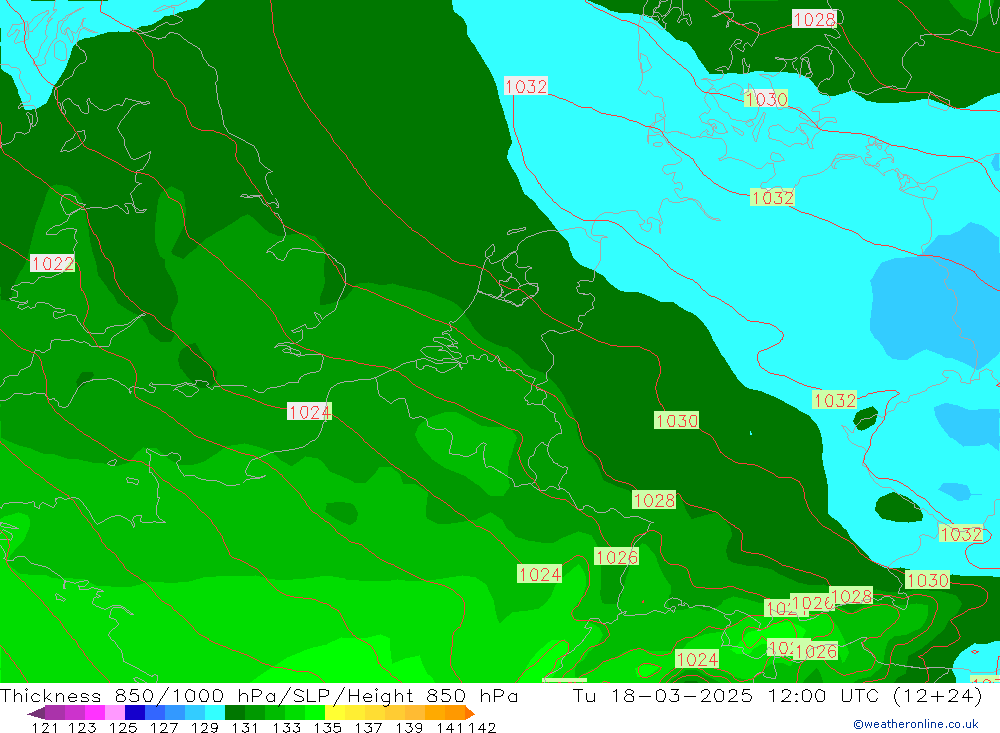Image resolution: width=1000 pixels, height=733 pixels.
Task: Click the 1024 label on light green below 1026
Action: point(540,574)
